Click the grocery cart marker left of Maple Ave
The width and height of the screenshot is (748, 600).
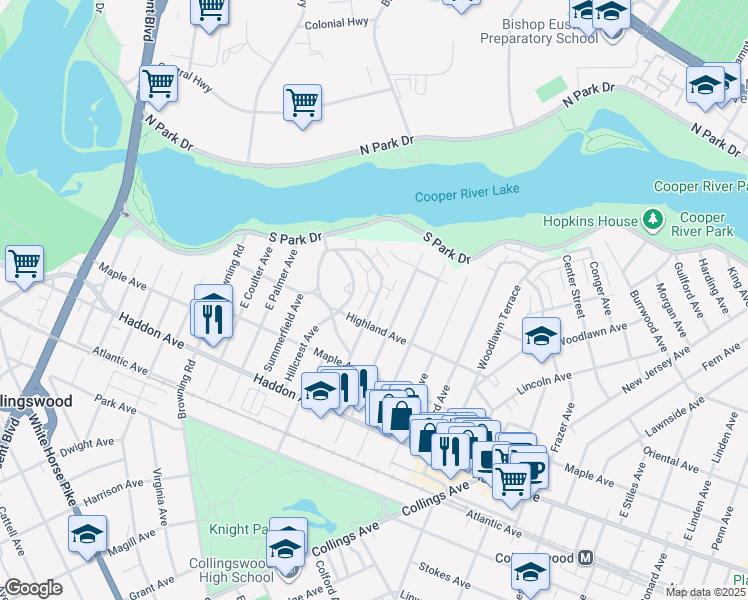pos(24,268)
